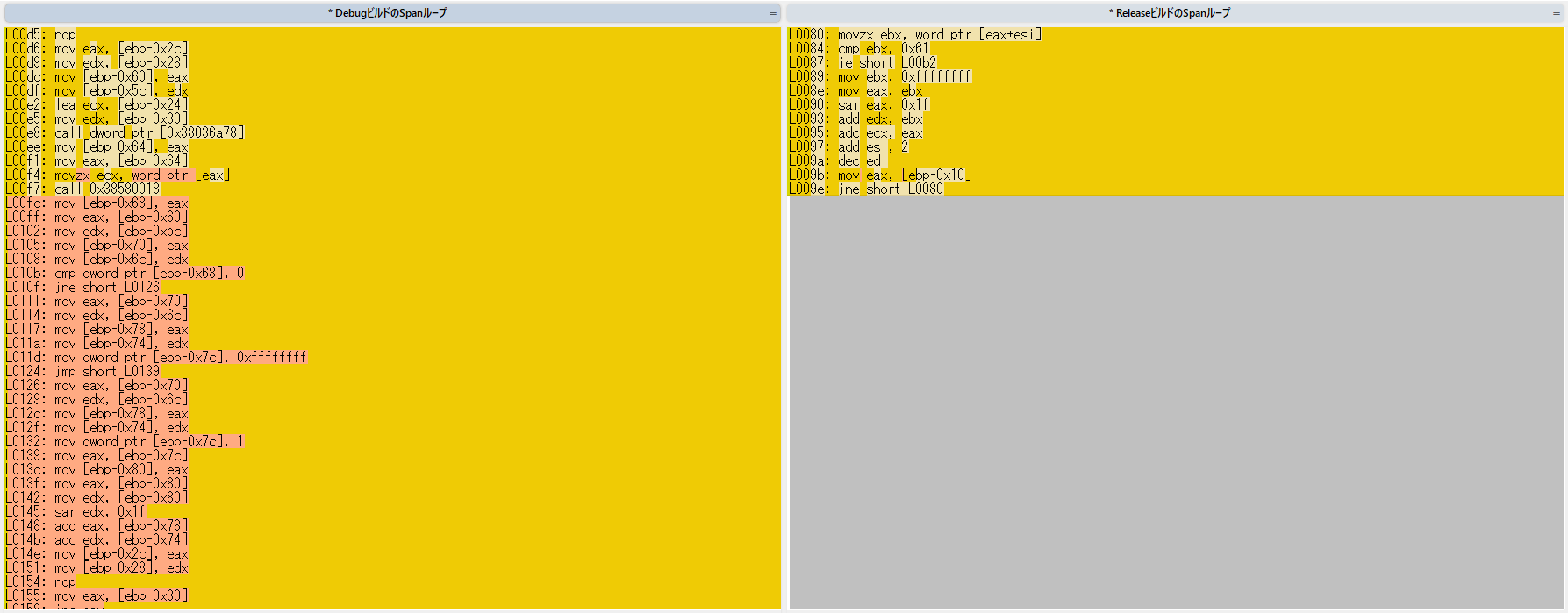
Task: Click line L00f7: call 0x38580018
Action: 82,189
